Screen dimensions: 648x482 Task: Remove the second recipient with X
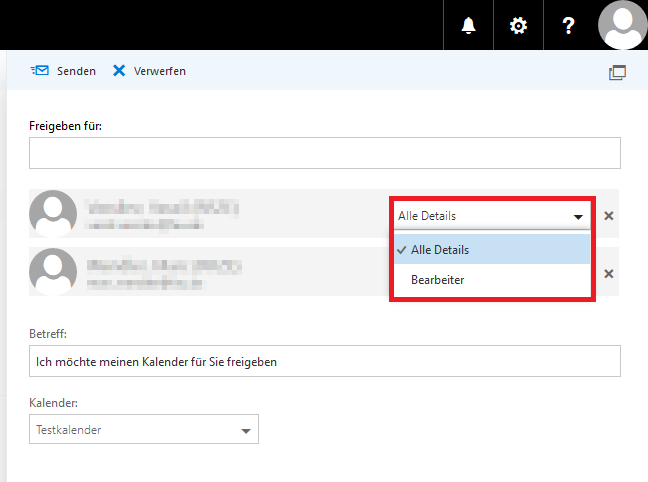[609, 273]
